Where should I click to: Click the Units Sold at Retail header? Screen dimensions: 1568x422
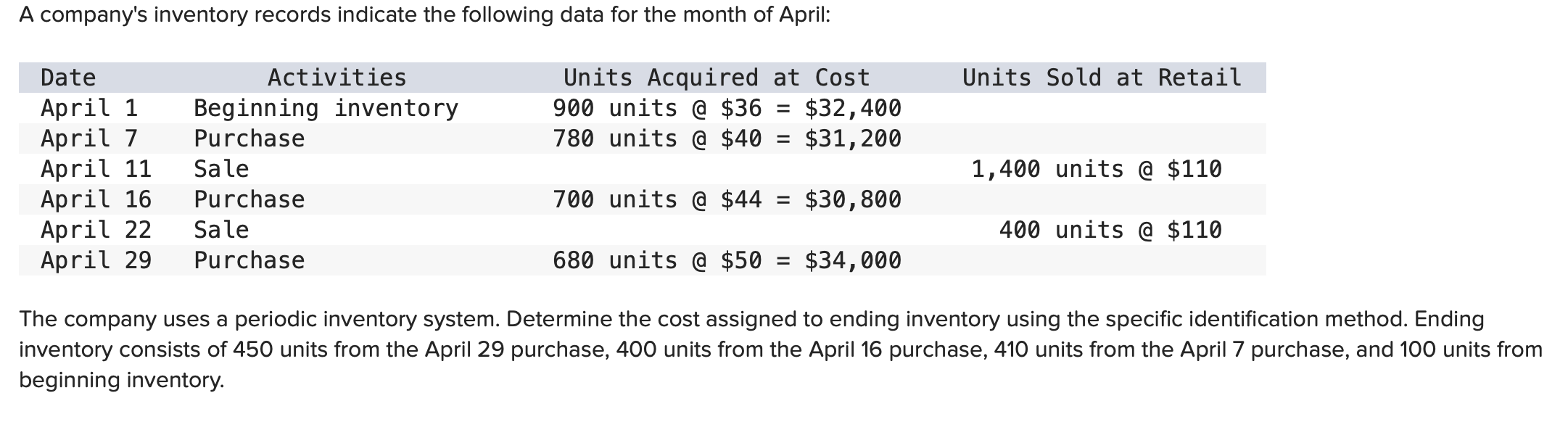point(1102,78)
